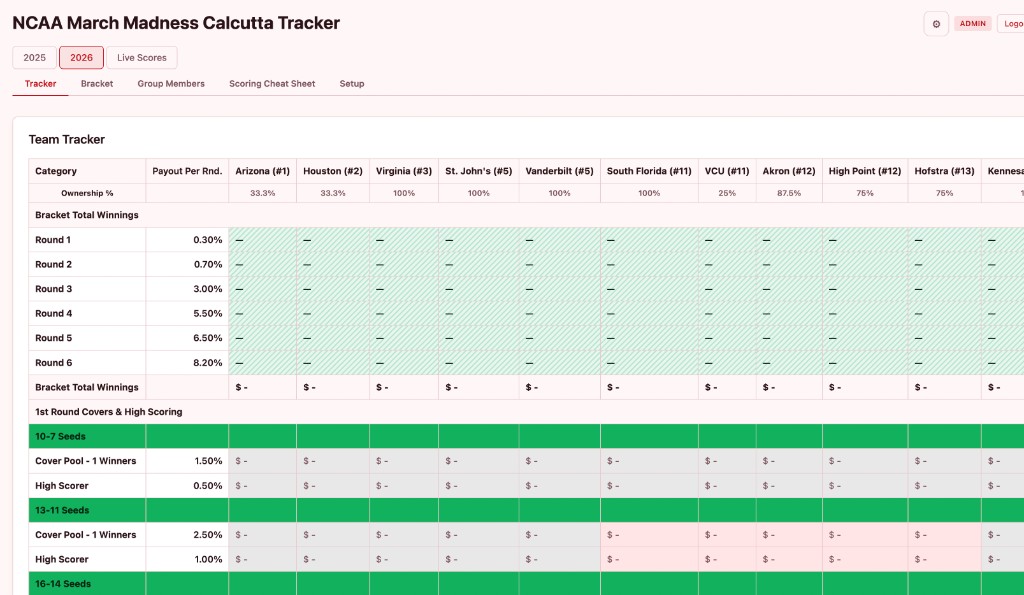1024x595 pixels.
Task: Open the Live Scores view
Action: click(141, 57)
